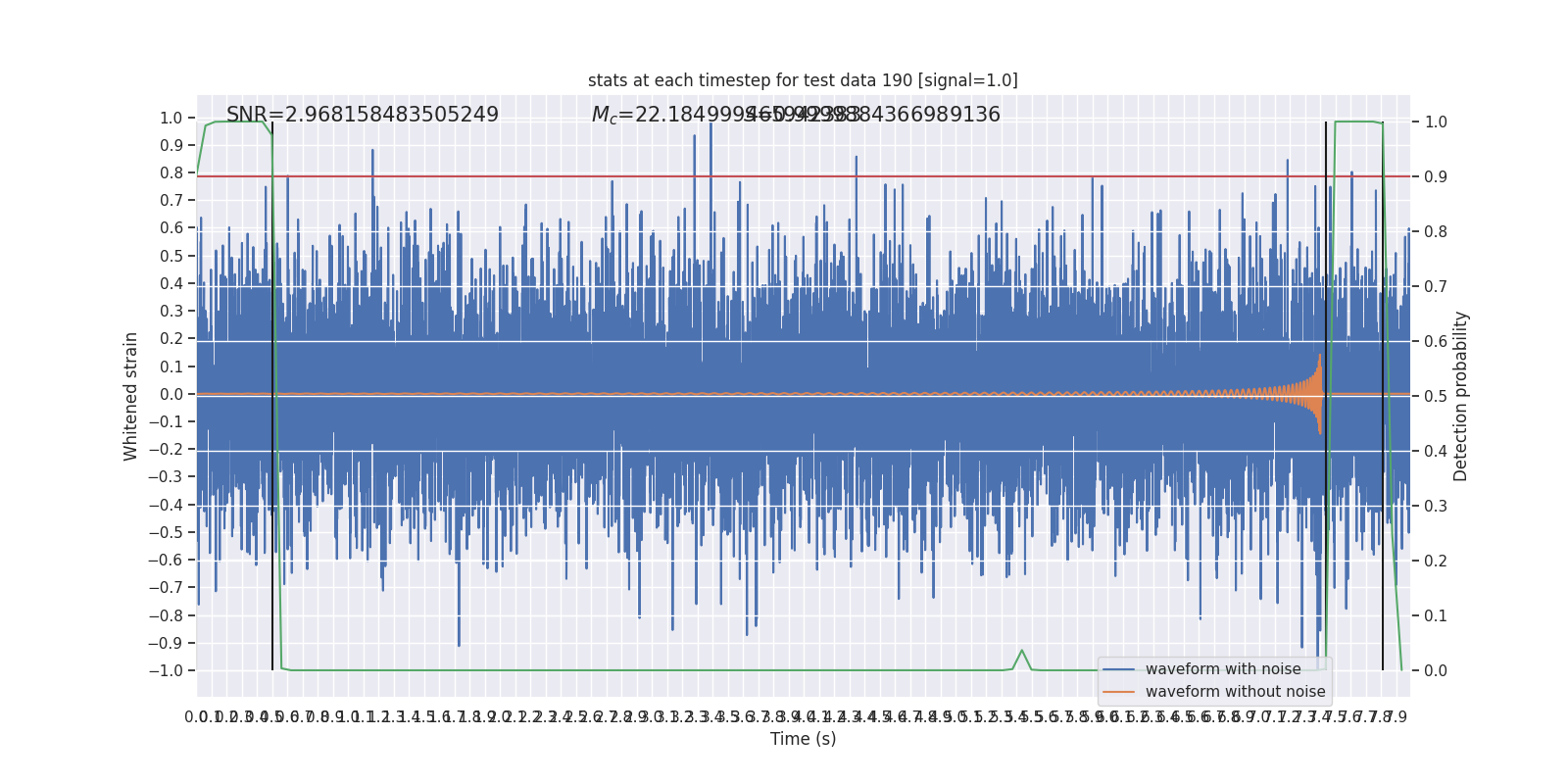Click Whitened strain tick label −1.0
This screenshot has width=1568, height=784.
[x=166, y=670]
